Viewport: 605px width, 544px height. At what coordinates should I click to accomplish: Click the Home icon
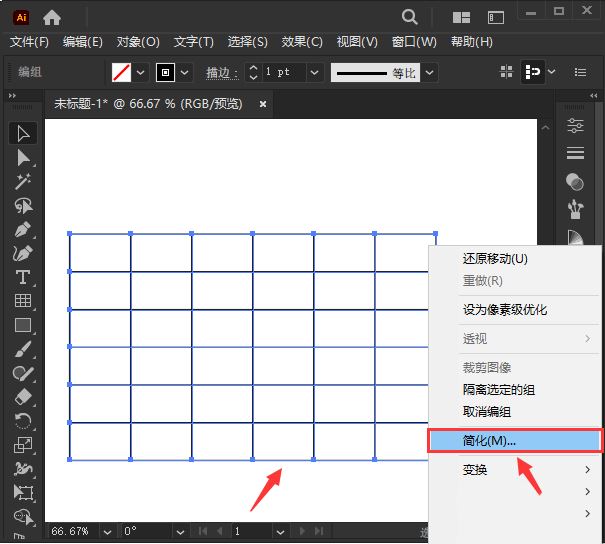tap(52, 18)
